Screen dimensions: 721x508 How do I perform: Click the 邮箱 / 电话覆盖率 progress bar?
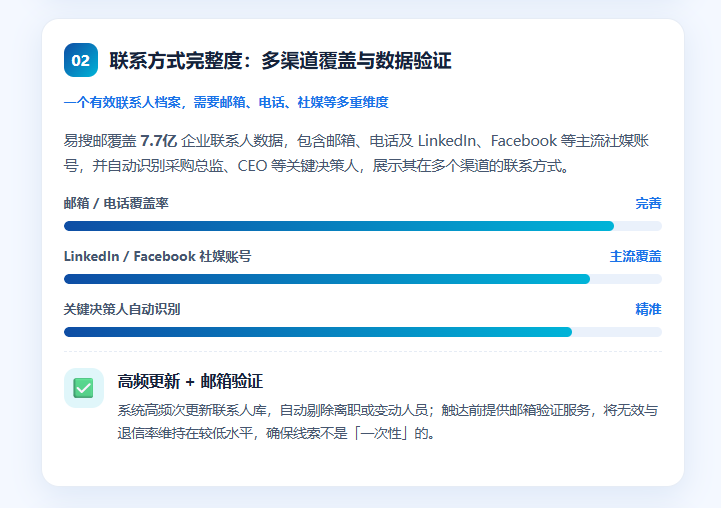[x=363, y=226]
